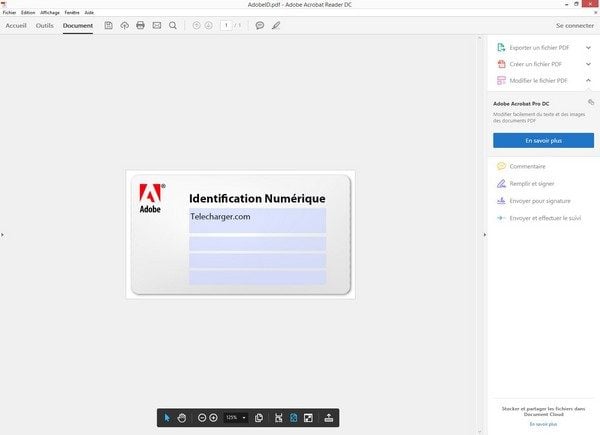Click the fullscreen mode icon
600x435 pixels.
[308, 418]
